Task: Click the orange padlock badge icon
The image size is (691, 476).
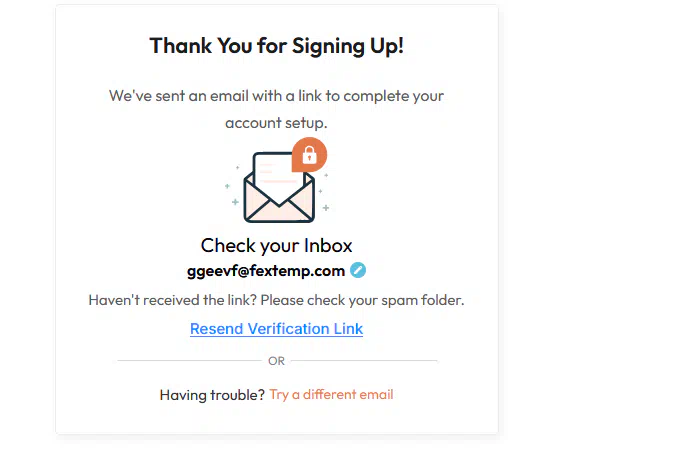Action: [x=309, y=155]
